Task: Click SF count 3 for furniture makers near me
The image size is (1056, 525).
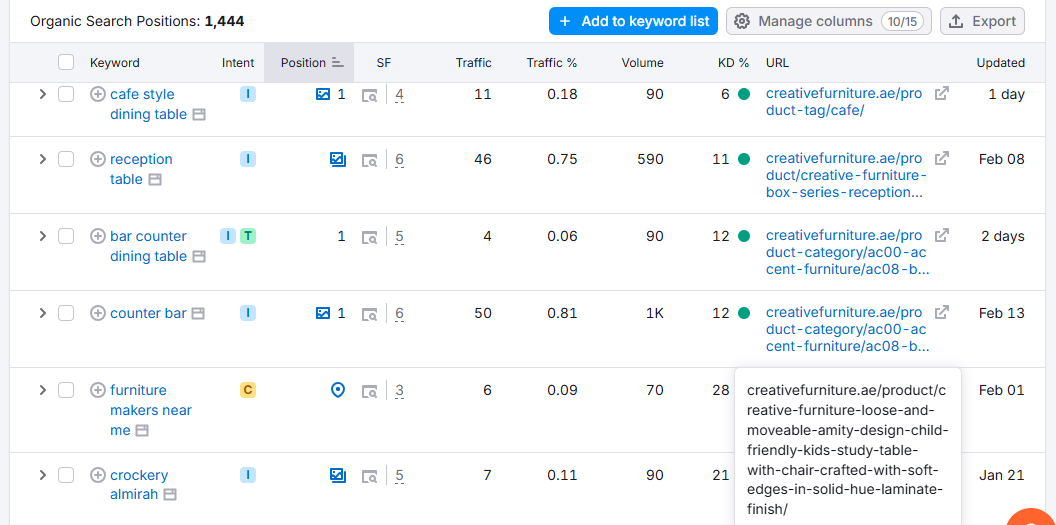Action: coord(399,390)
